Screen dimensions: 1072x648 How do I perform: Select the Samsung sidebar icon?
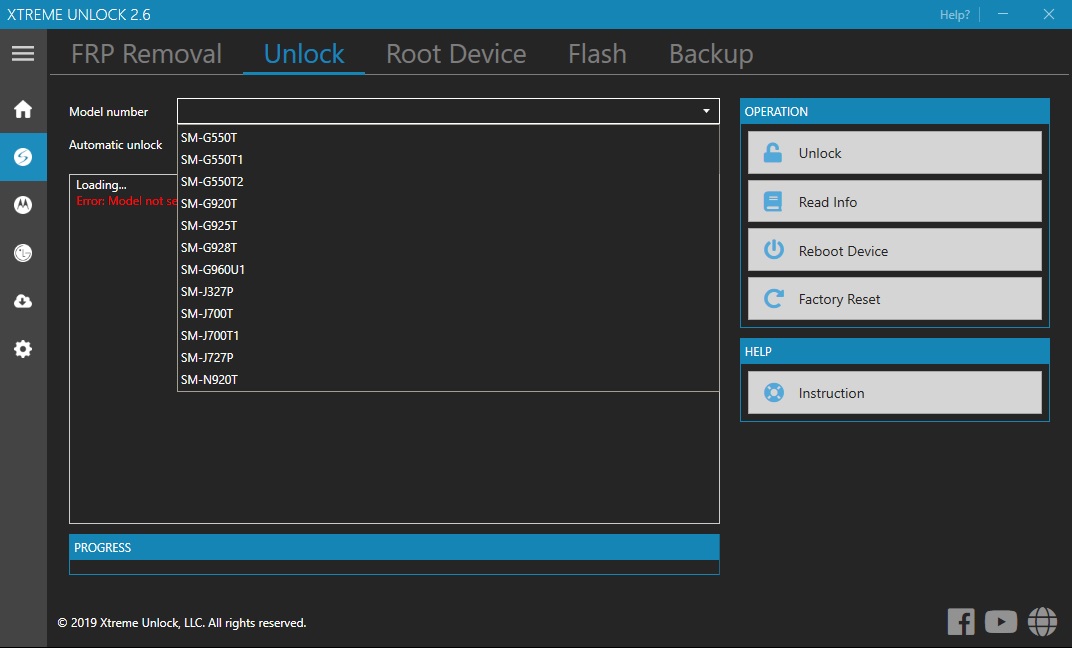pos(23,157)
